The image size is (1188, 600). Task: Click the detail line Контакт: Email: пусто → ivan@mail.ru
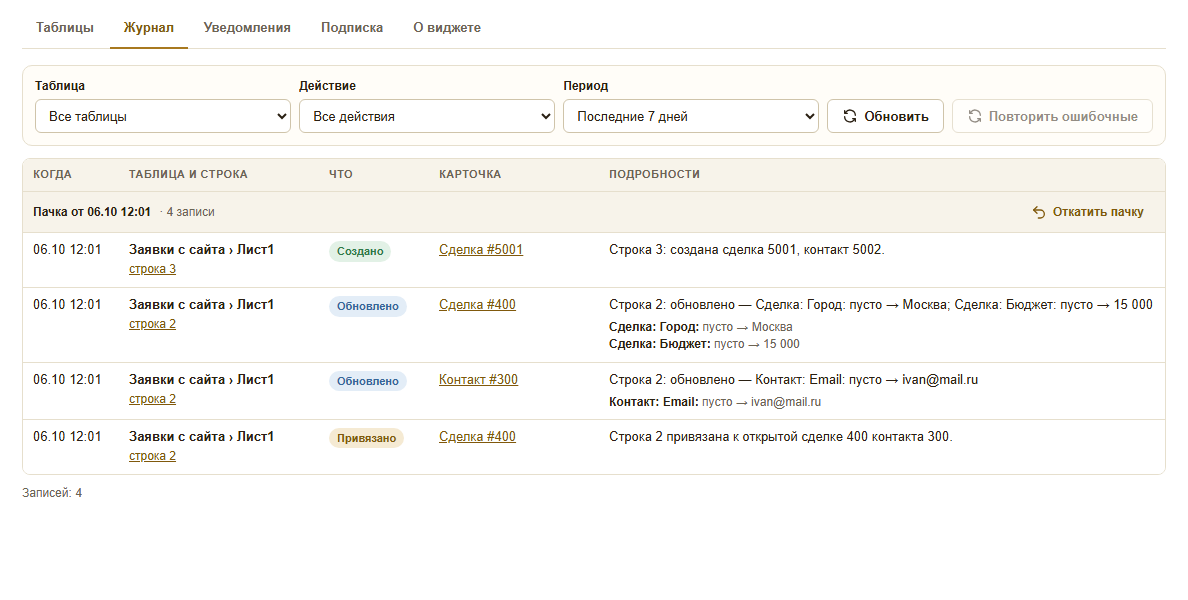[x=715, y=402]
